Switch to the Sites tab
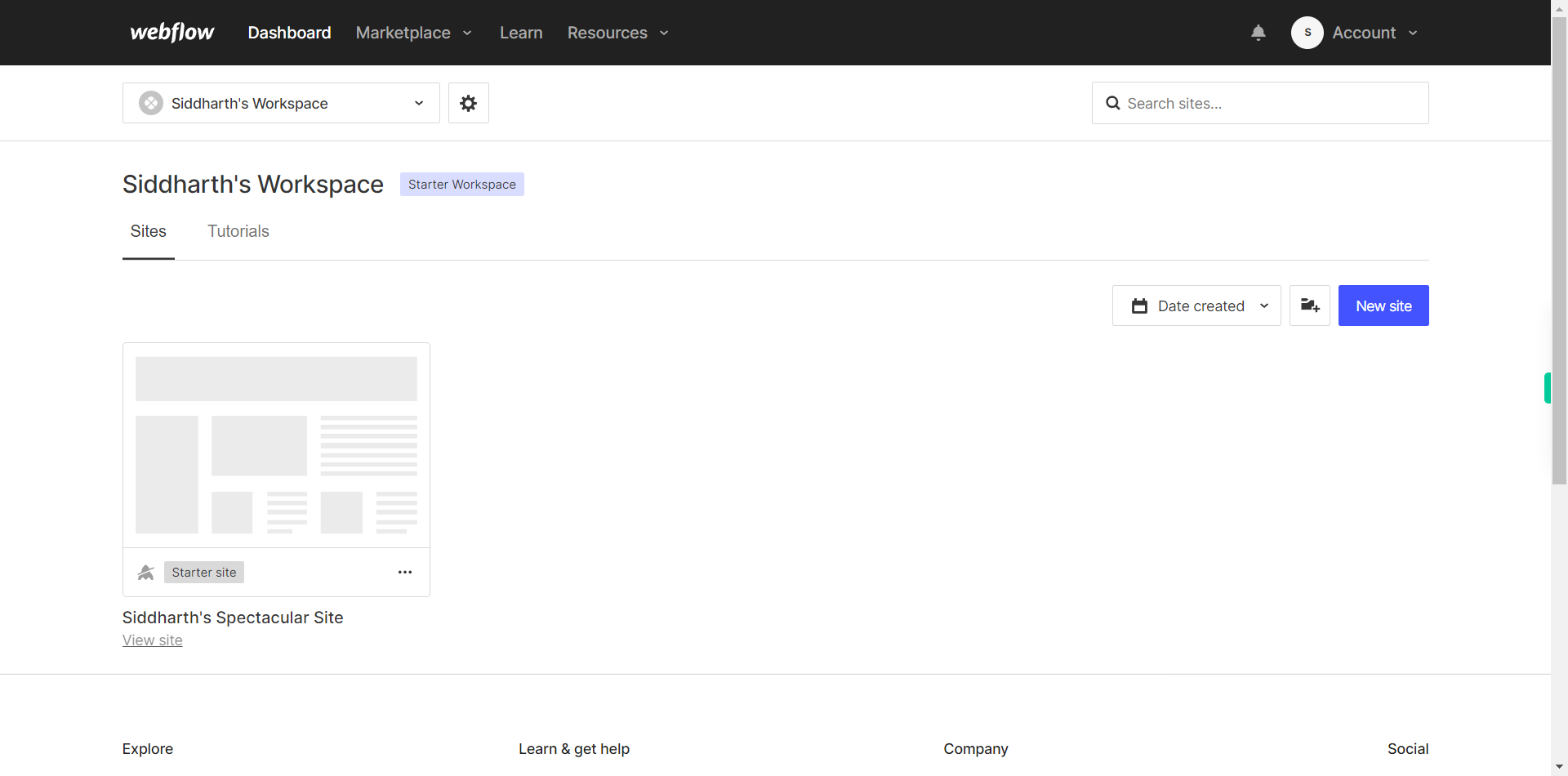The height and width of the screenshot is (776, 1568). point(149,231)
